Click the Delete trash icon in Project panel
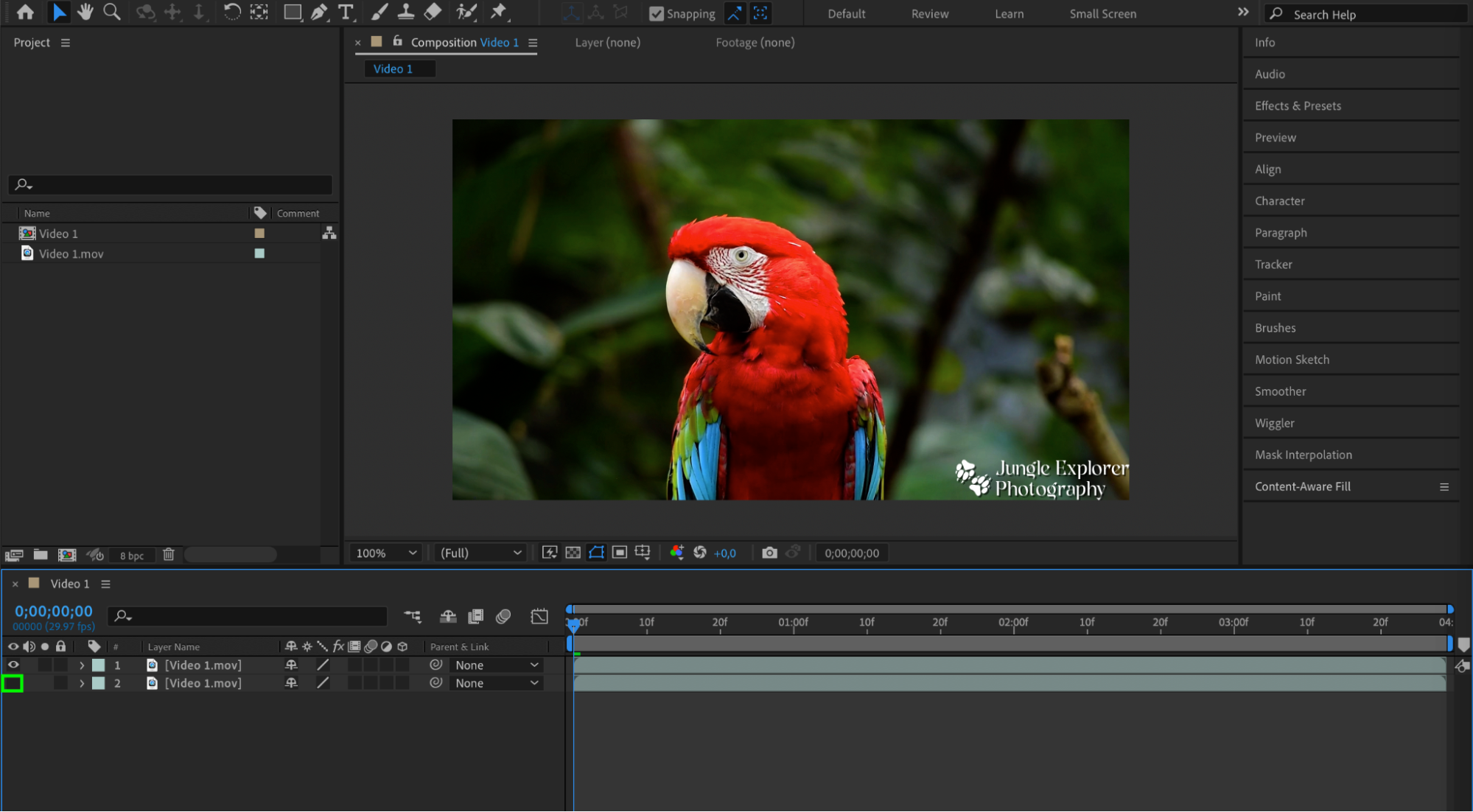This screenshot has width=1473, height=812. (x=169, y=555)
